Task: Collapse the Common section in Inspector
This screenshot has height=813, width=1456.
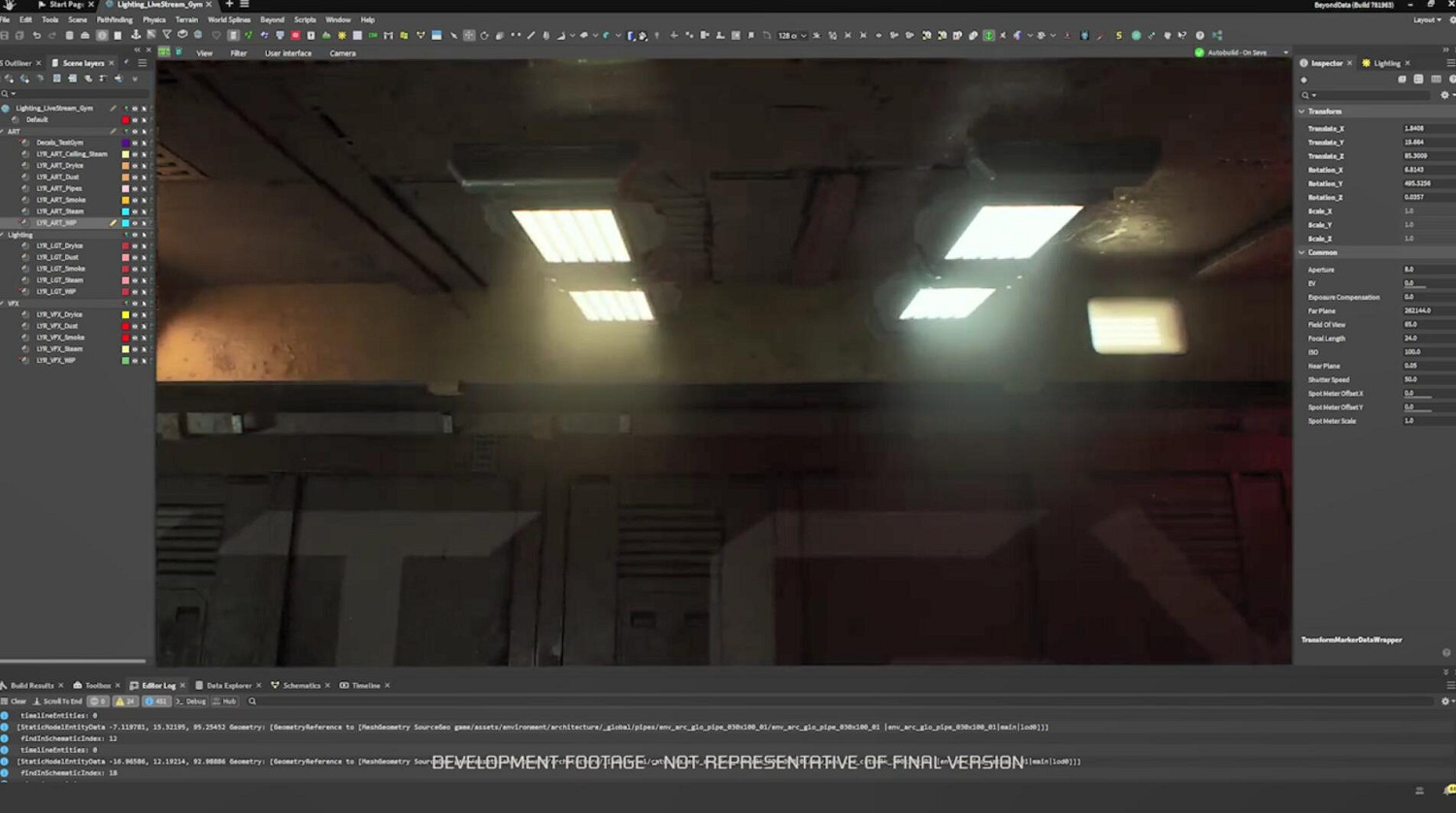Action: pos(1303,252)
